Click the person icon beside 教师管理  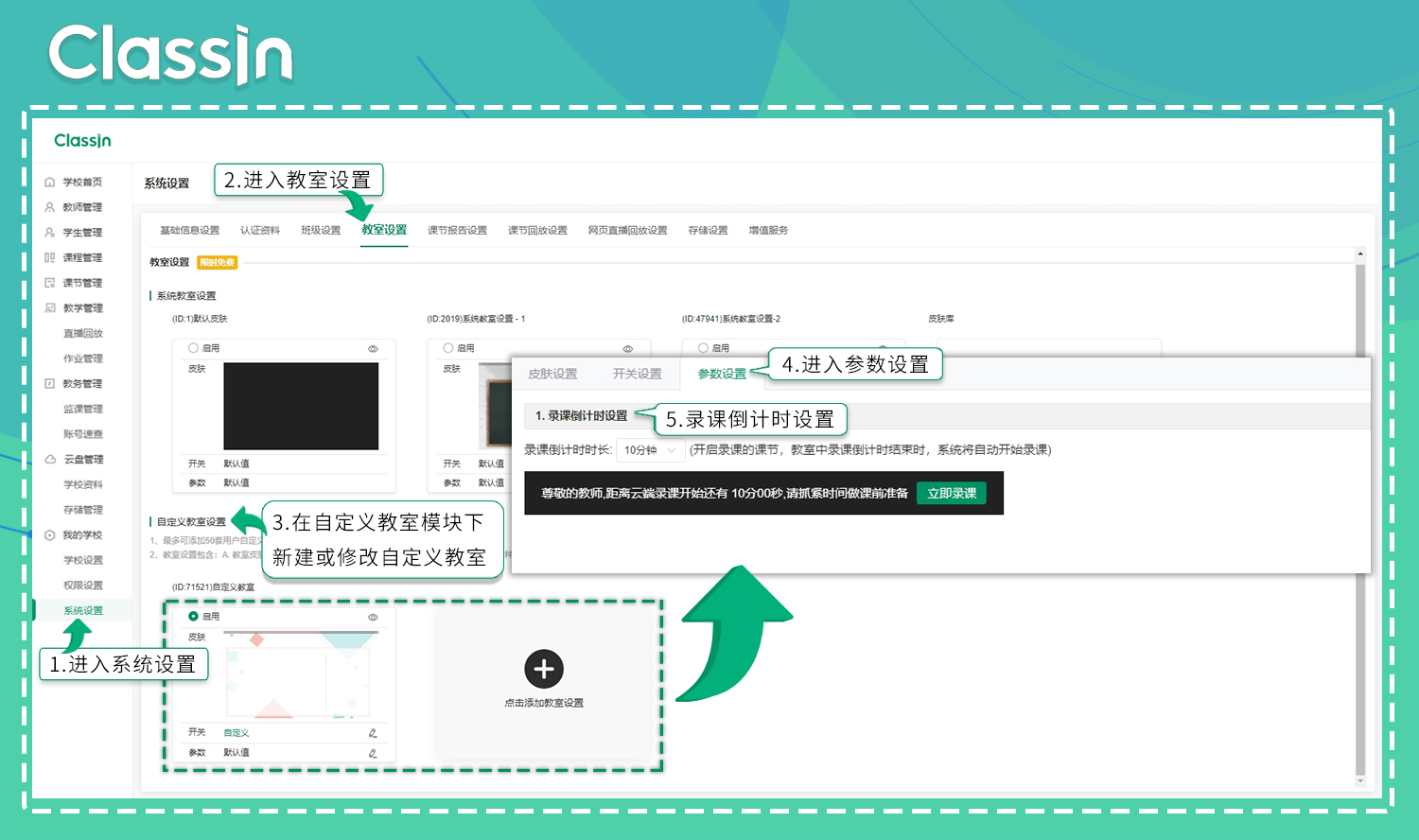[50, 207]
